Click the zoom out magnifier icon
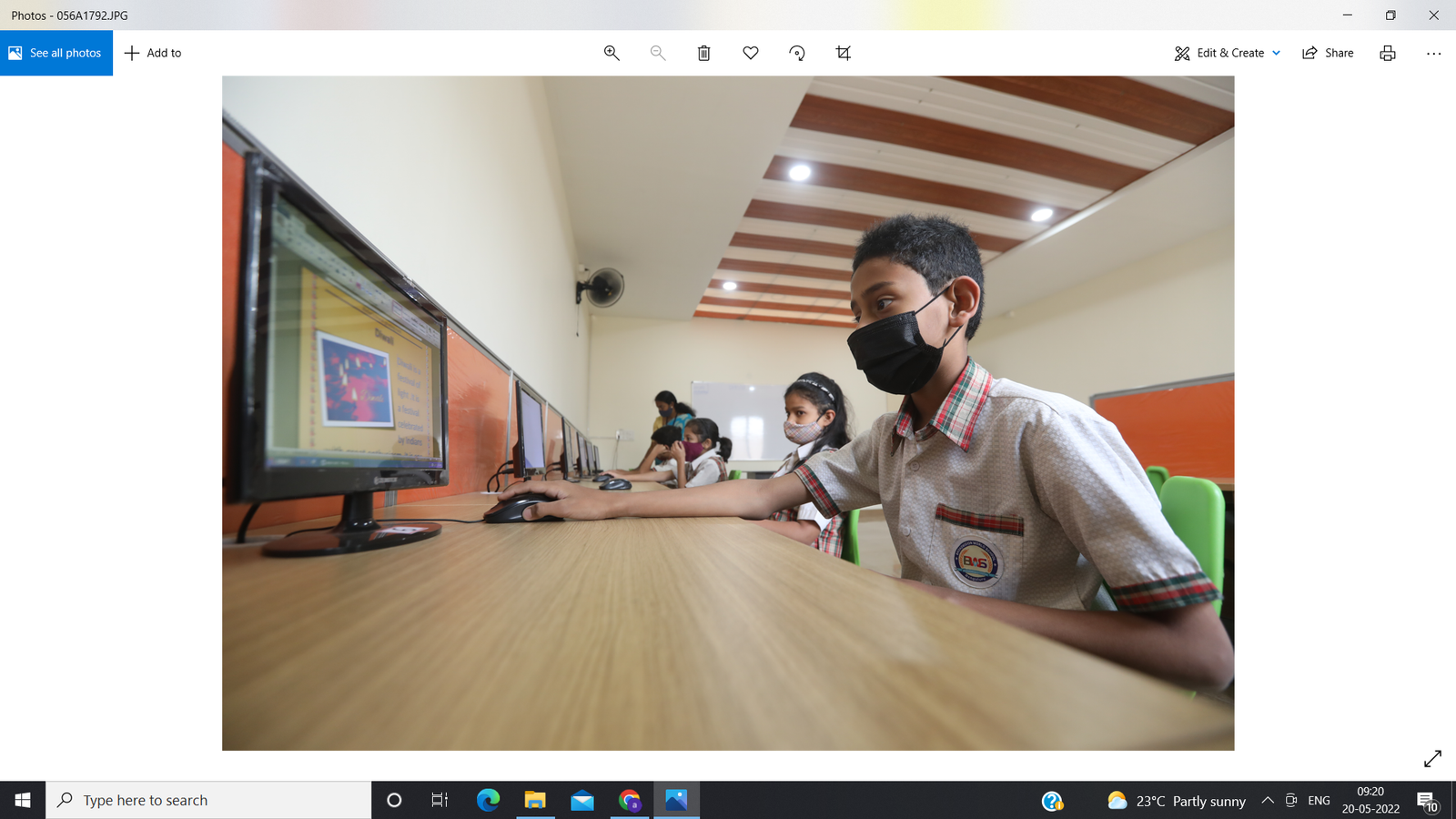 coord(658,53)
